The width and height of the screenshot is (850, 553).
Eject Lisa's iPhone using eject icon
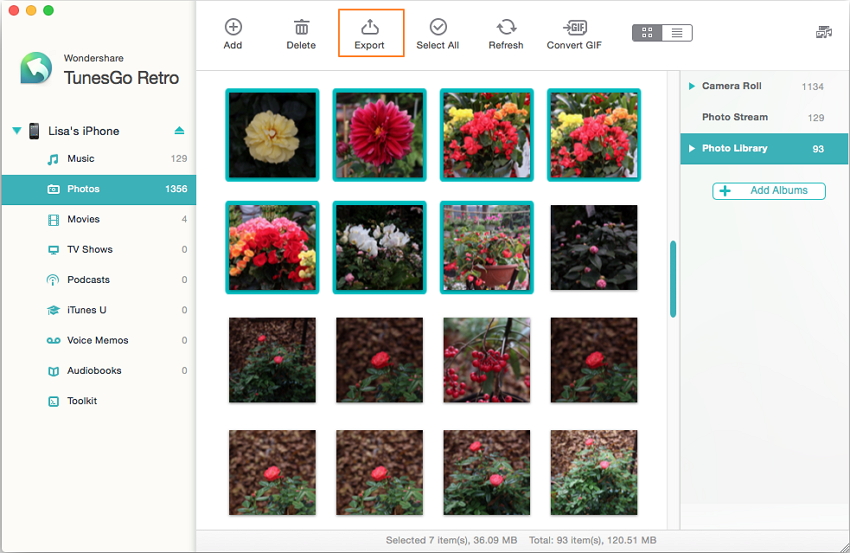(x=179, y=131)
